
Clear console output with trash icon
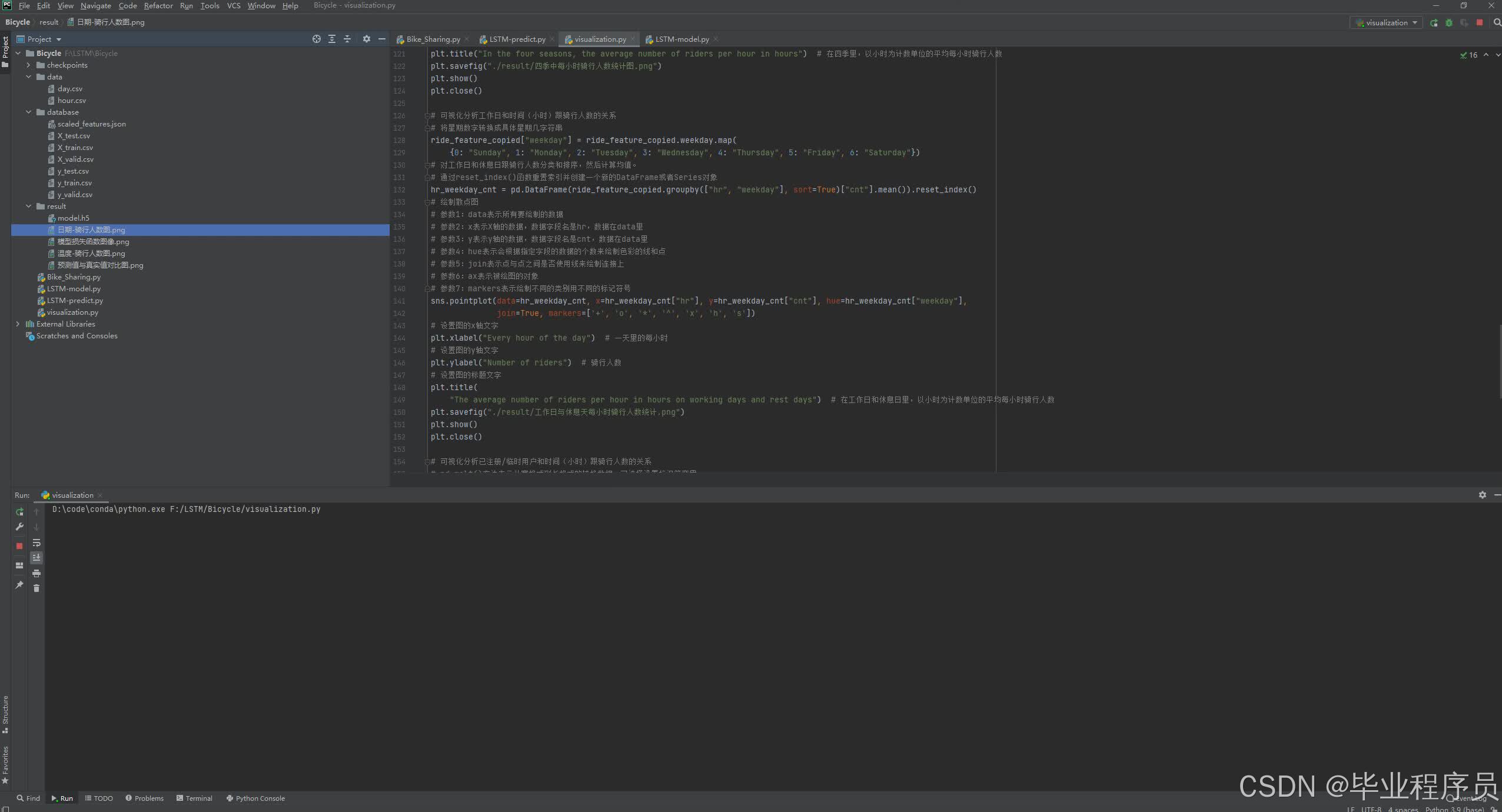tap(36, 588)
